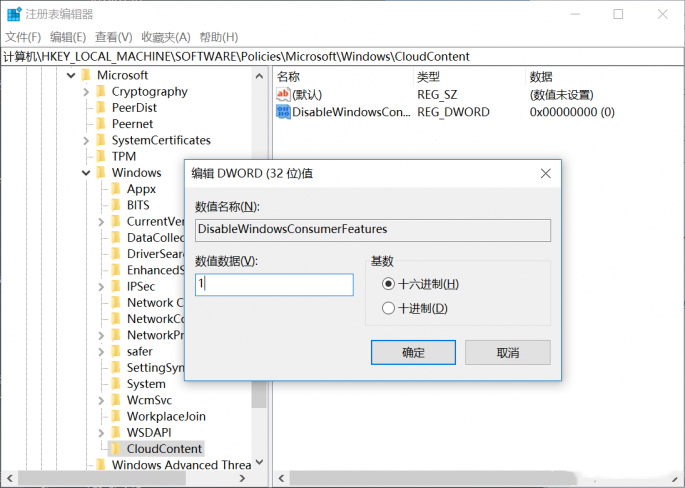The image size is (685, 488).
Task: Click the SystemCertificates folder icon
Action: [x=101, y=140]
